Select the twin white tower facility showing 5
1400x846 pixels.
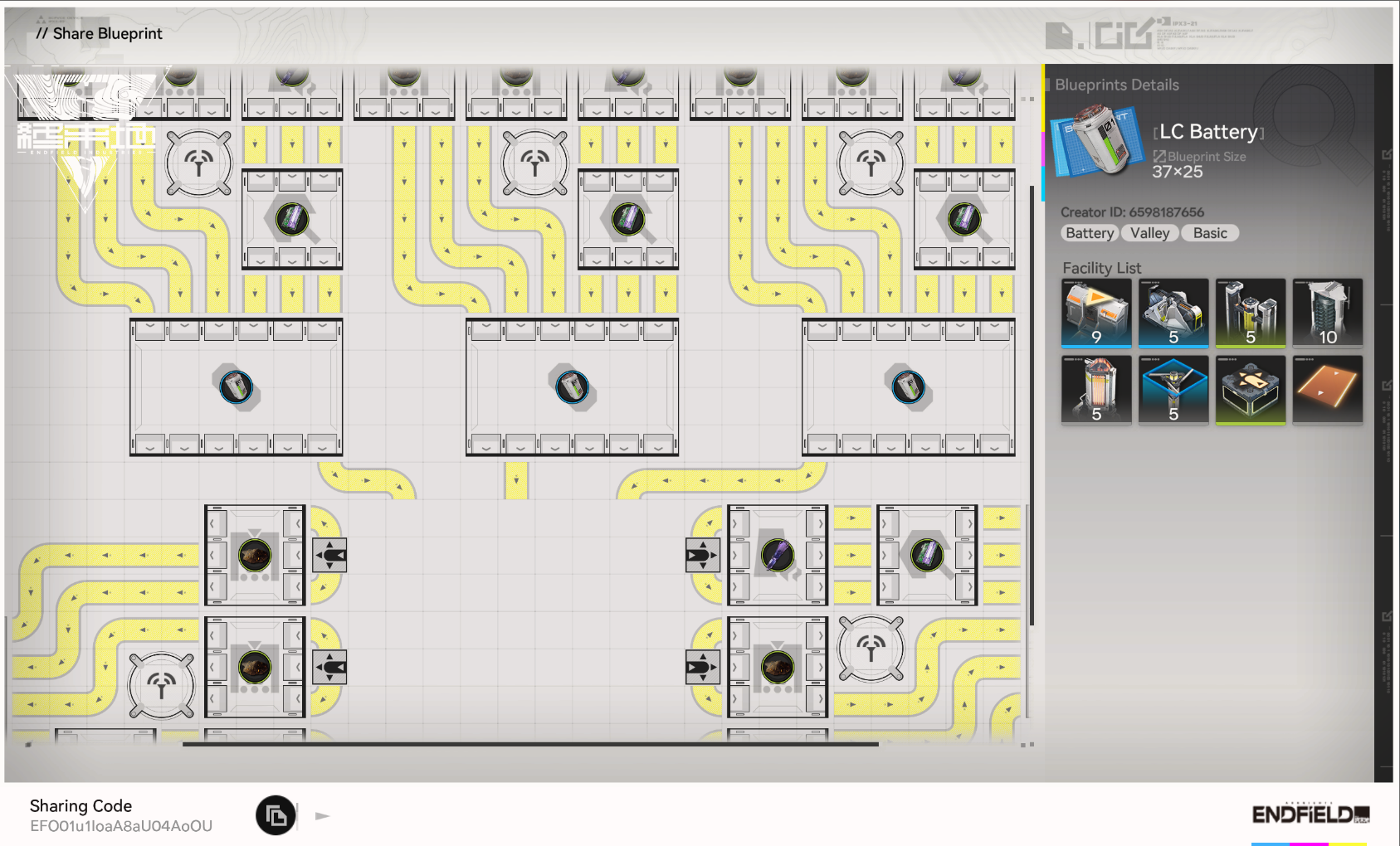point(1251,313)
